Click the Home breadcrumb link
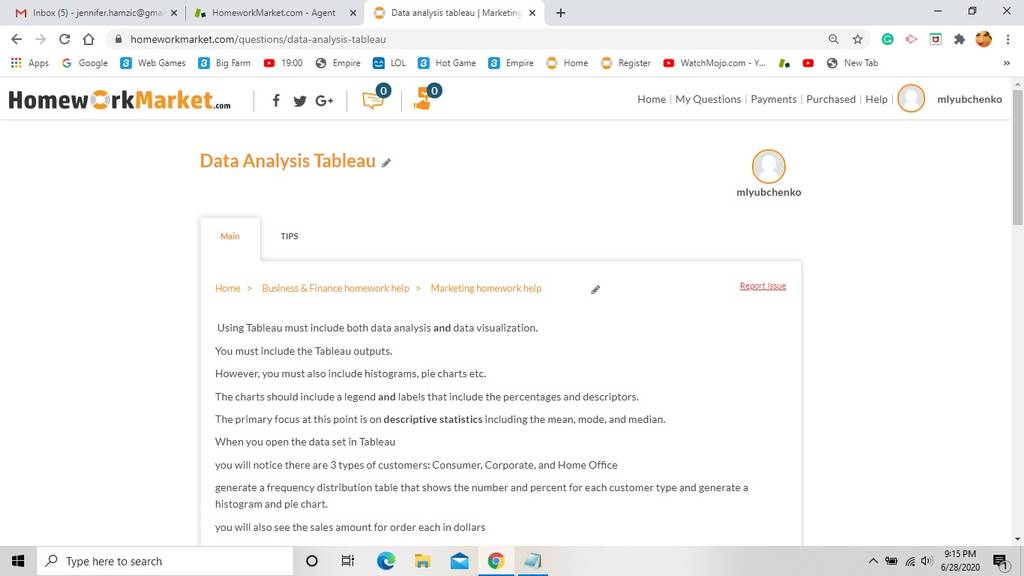 coord(228,288)
